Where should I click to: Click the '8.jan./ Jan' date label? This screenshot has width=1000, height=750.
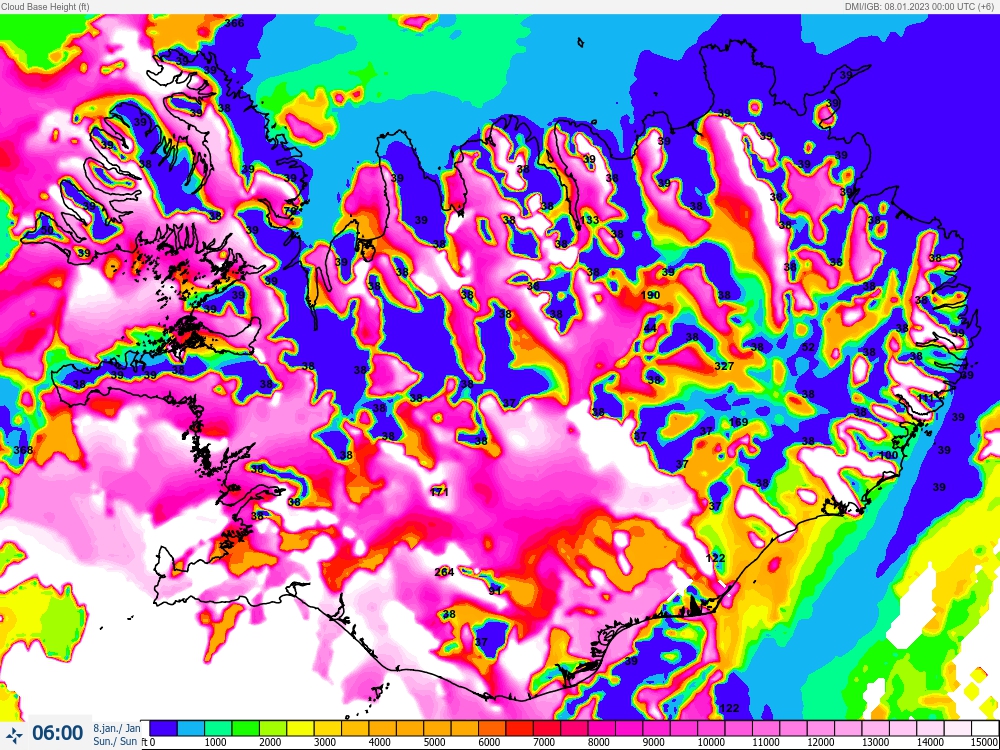[117, 728]
